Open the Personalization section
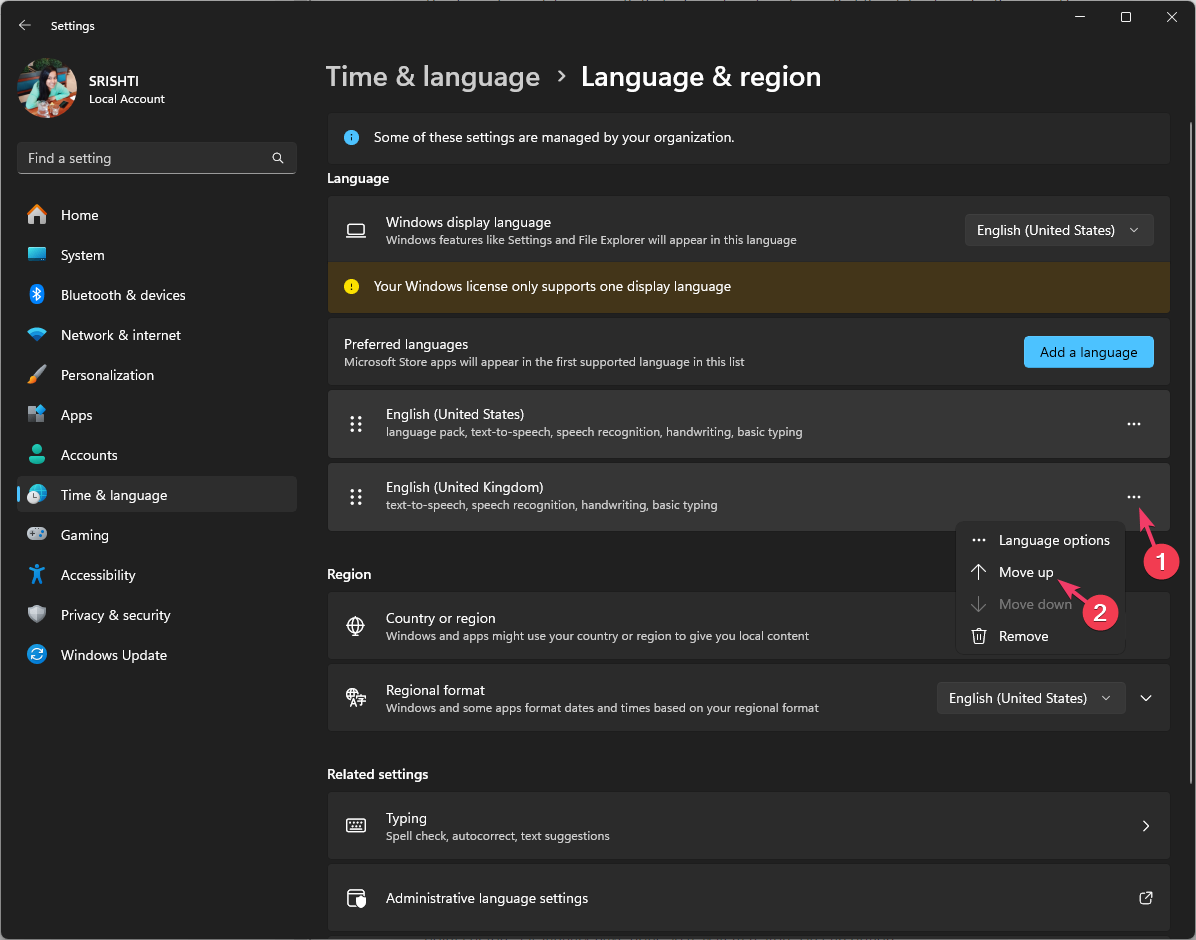Viewport: 1196px width, 940px height. pyautogui.click(x=107, y=375)
